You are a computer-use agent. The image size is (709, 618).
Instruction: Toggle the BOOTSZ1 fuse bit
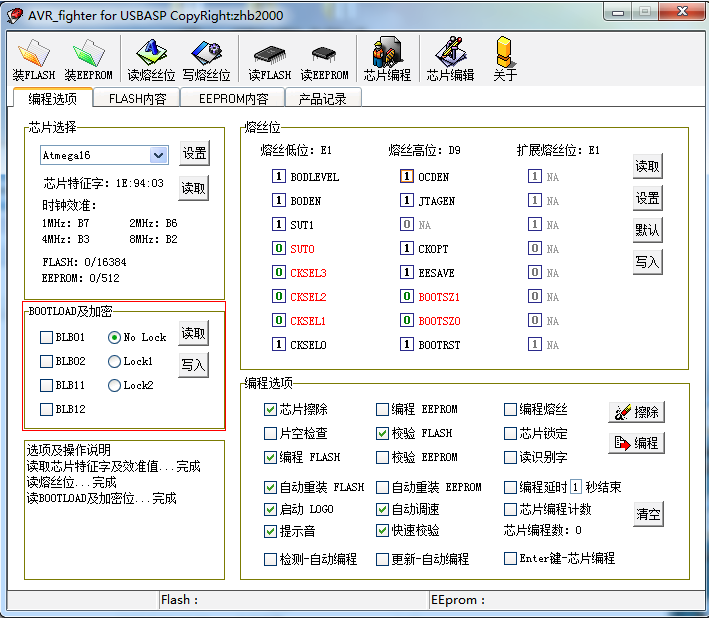[406, 297]
